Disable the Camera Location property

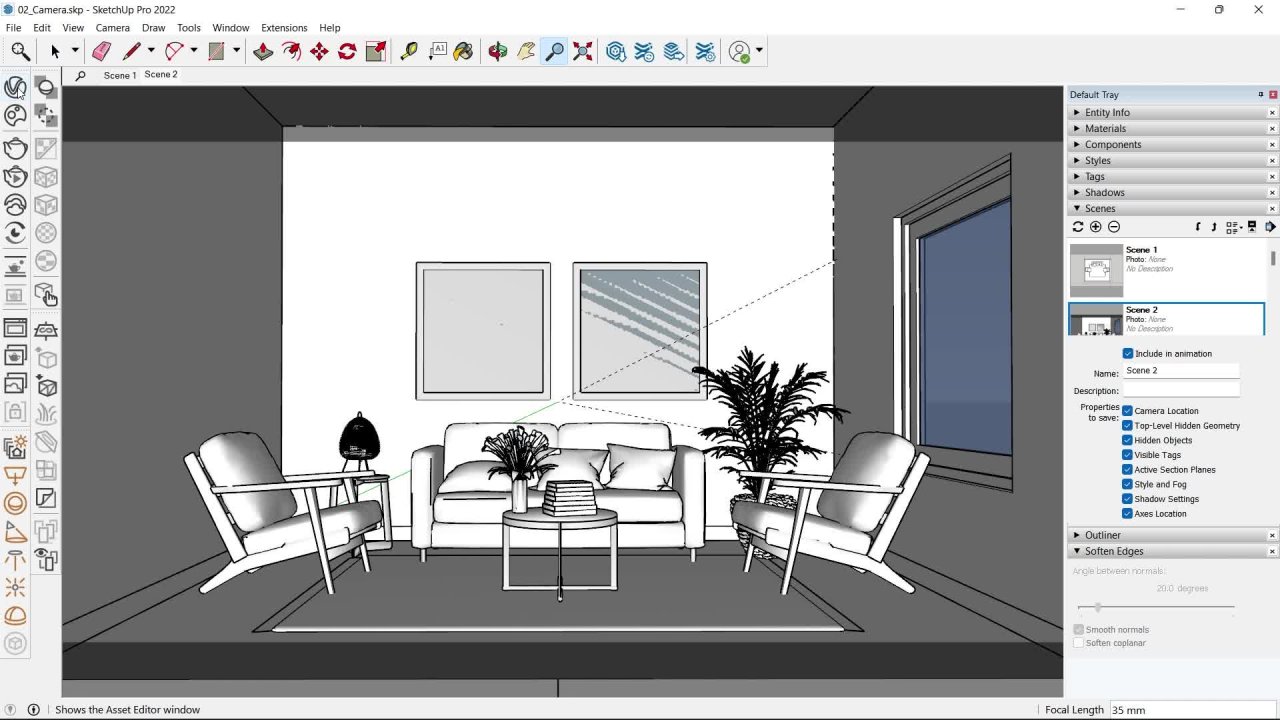click(1128, 411)
